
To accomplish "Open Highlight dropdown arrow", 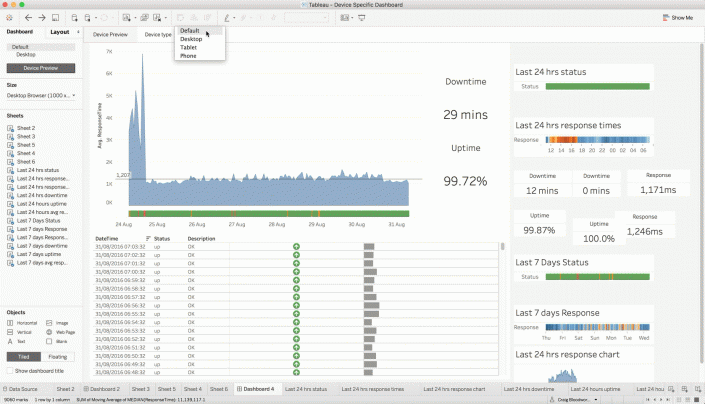I will [234, 18].
